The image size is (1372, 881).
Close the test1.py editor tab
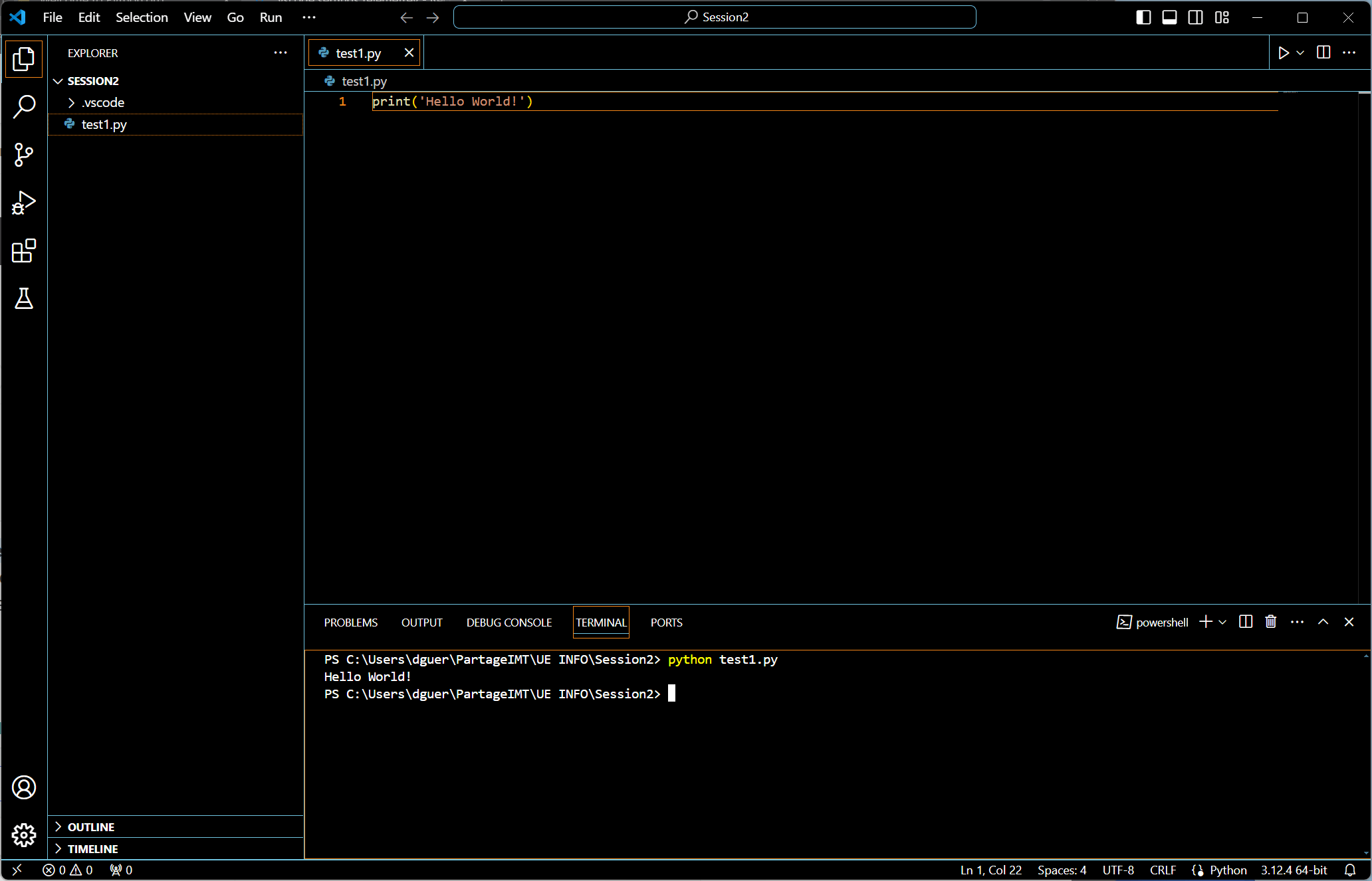409,52
